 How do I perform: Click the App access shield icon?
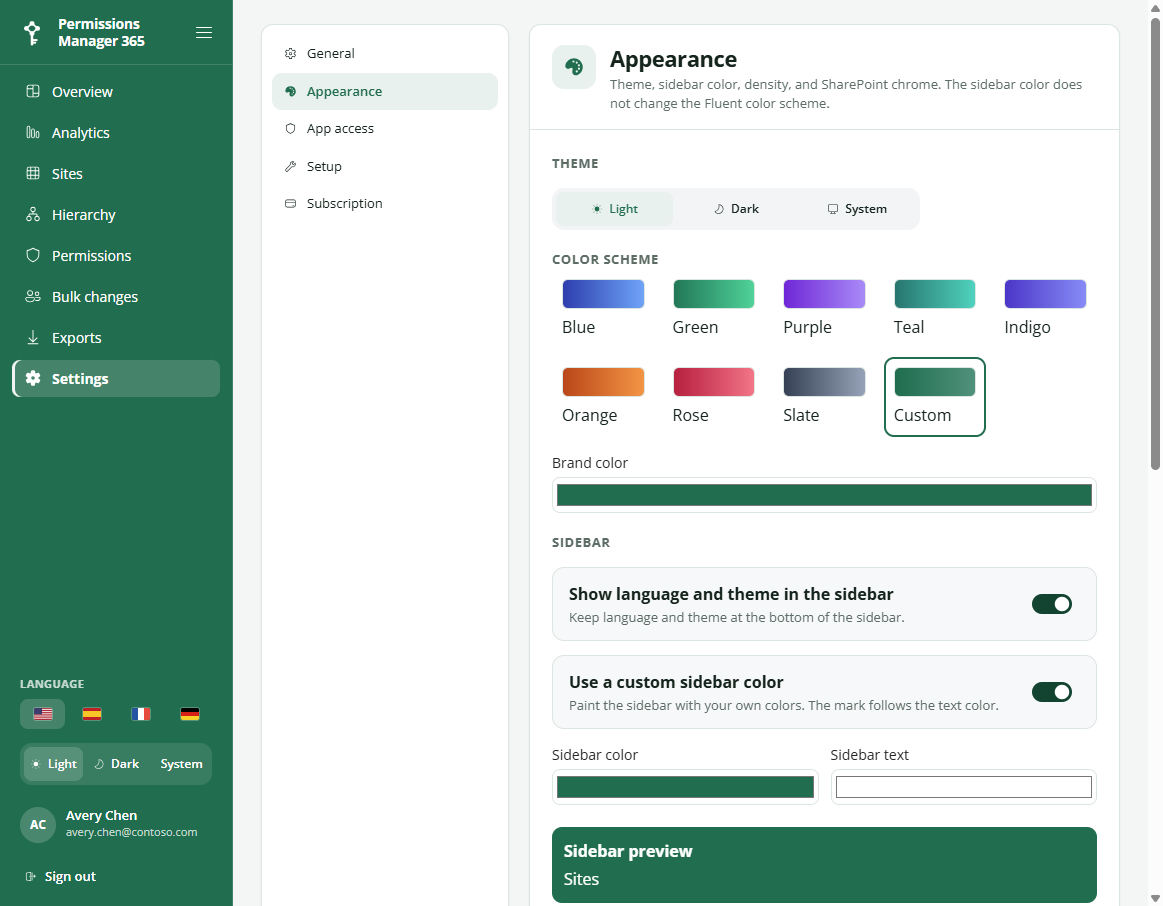click(x=291, y=128)
